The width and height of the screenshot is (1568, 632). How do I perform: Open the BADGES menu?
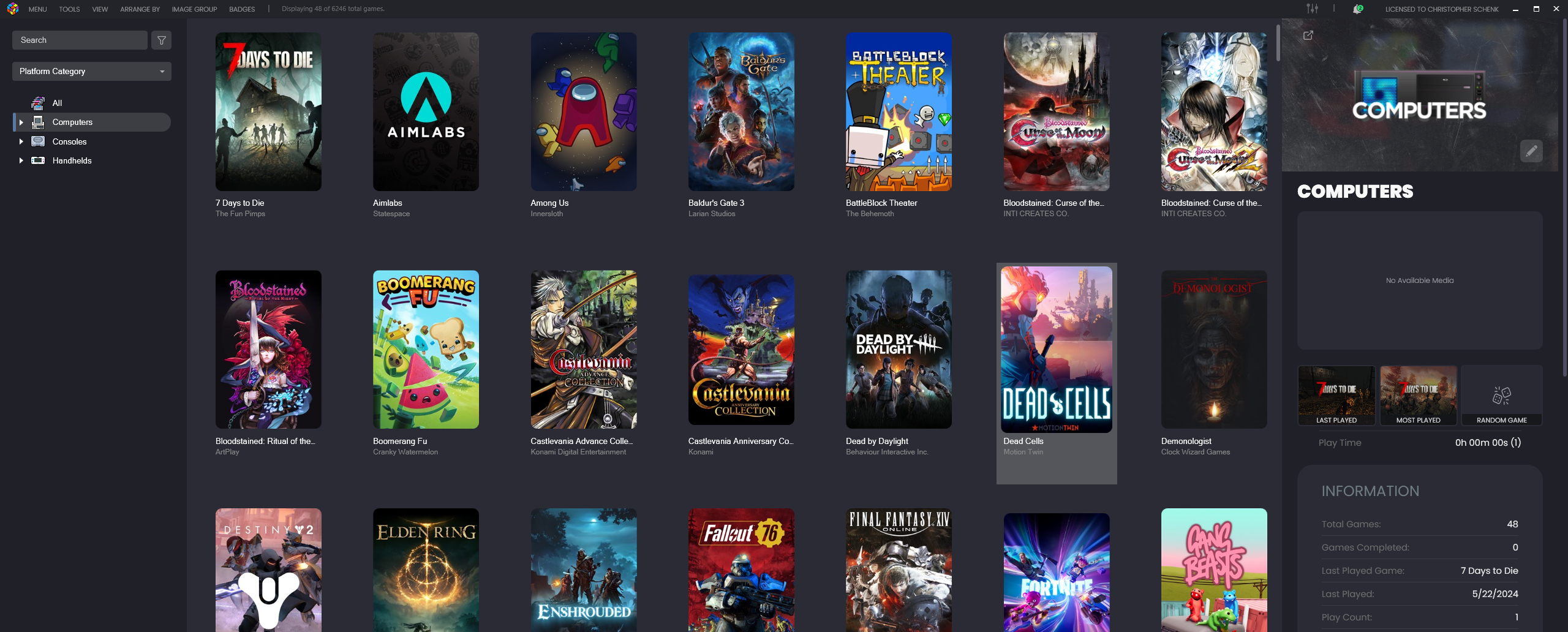[x=242, y=9]
